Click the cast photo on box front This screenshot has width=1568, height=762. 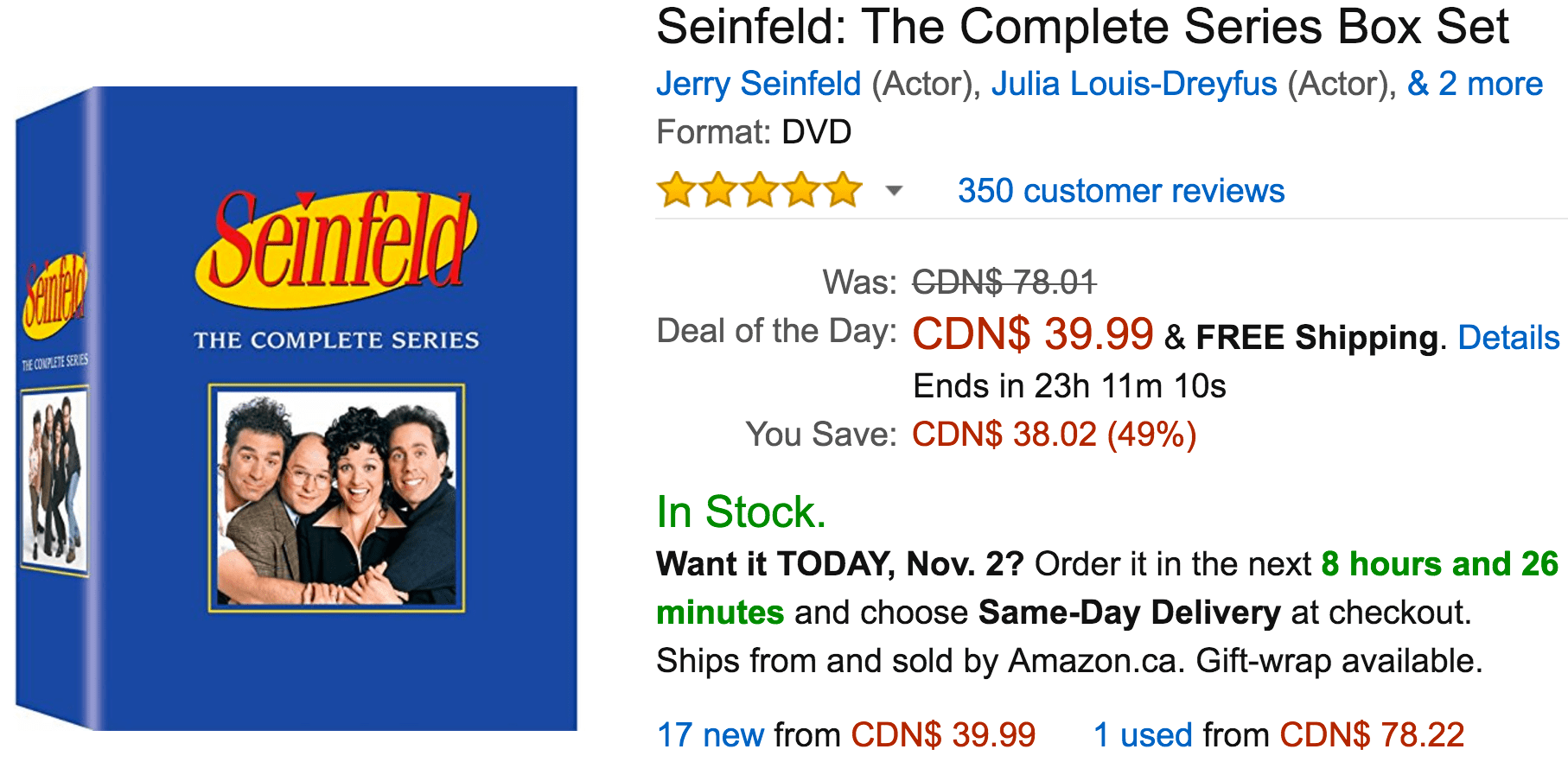(x=336, y=498)
